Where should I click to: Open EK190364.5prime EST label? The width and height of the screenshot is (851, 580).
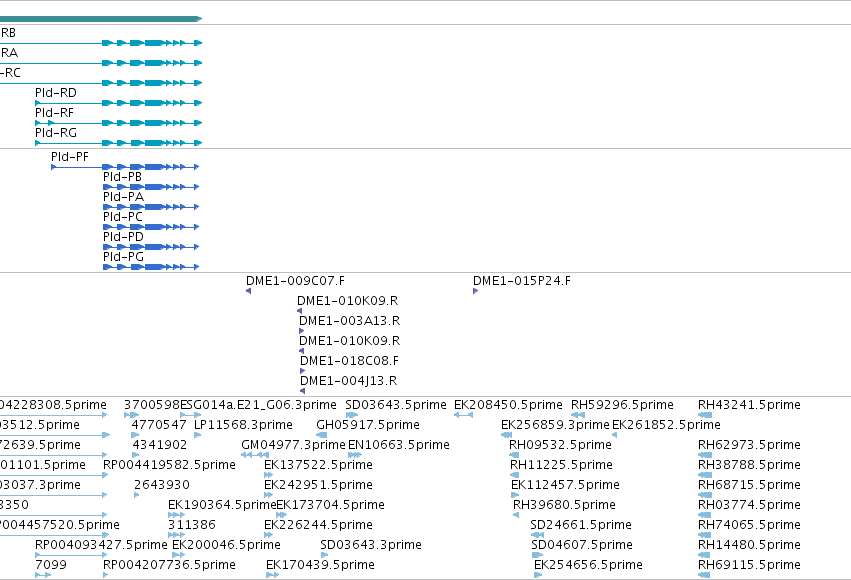coord(223,505)
